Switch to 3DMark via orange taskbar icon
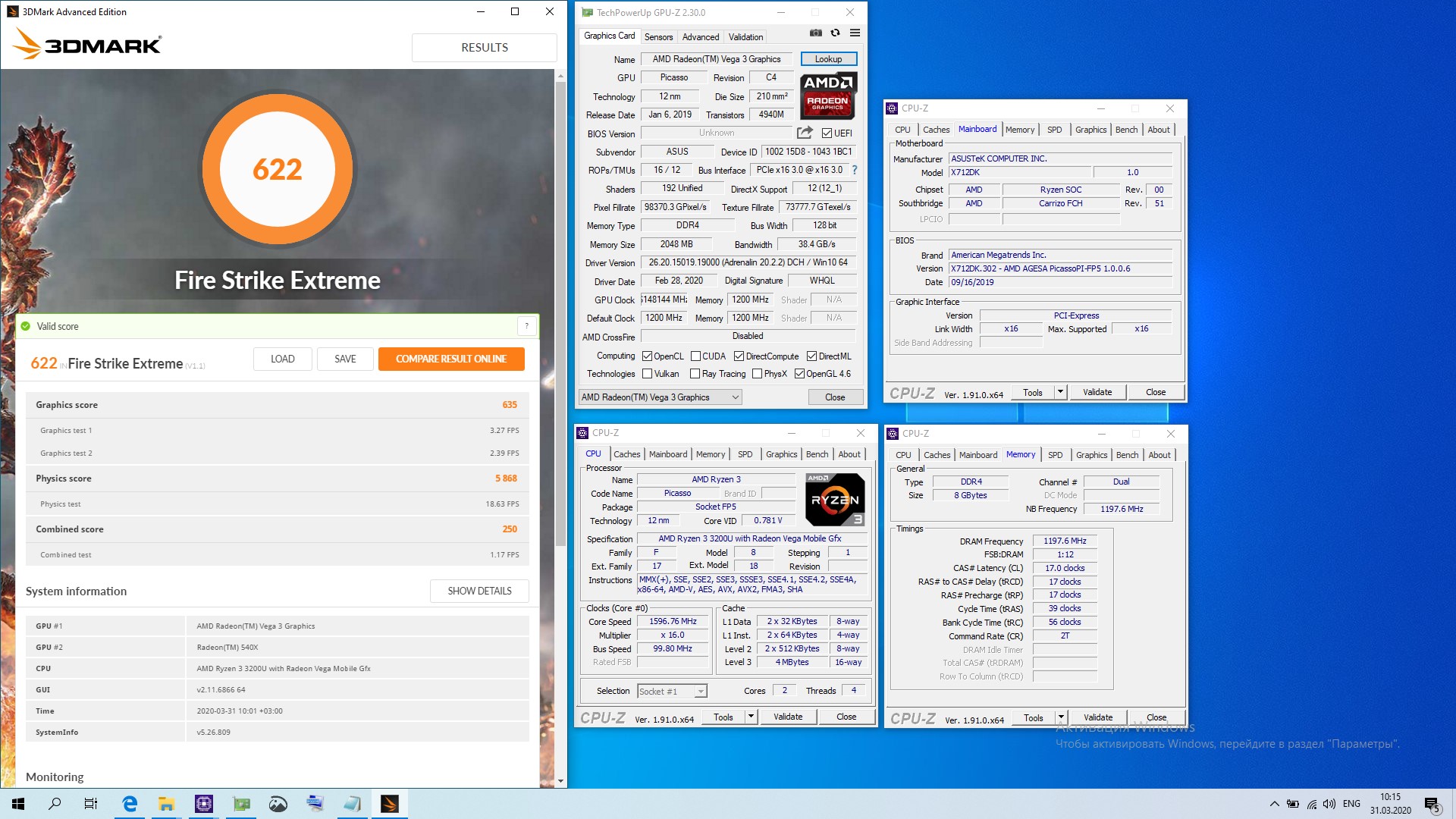The image size is (1456, 819). click(x=390, y=804)
